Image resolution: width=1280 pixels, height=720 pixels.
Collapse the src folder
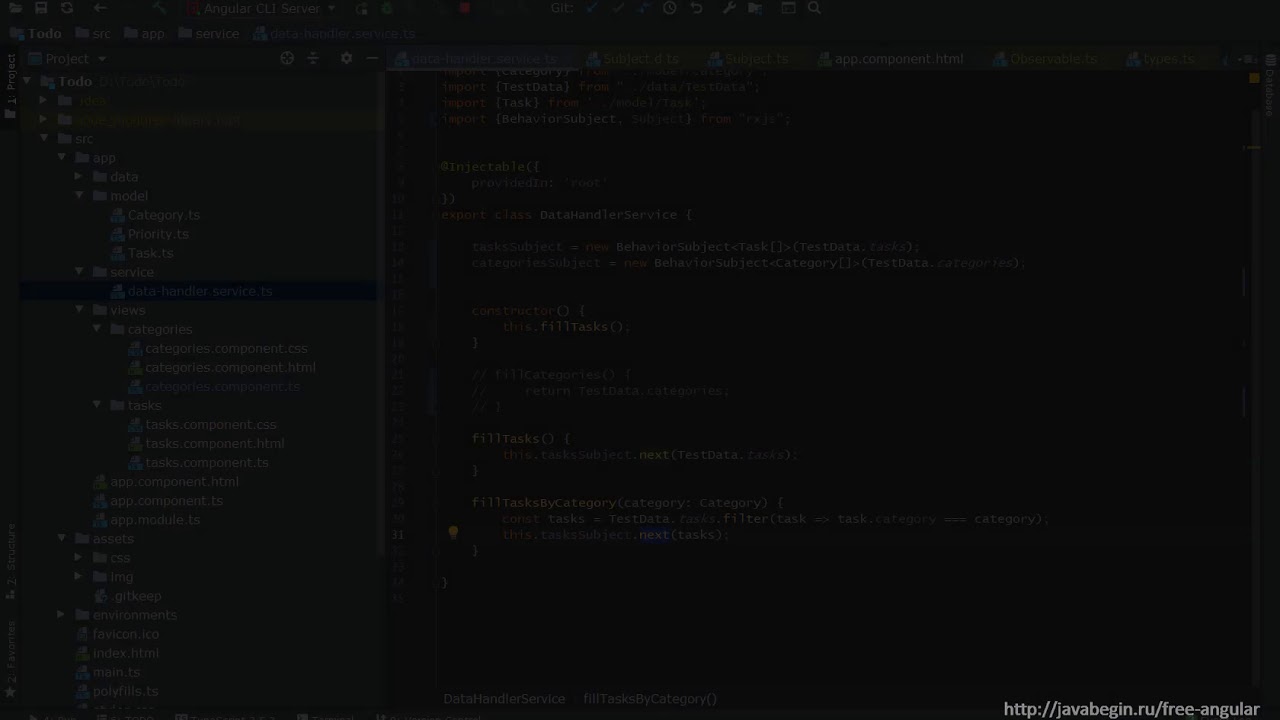coord(44,139)
